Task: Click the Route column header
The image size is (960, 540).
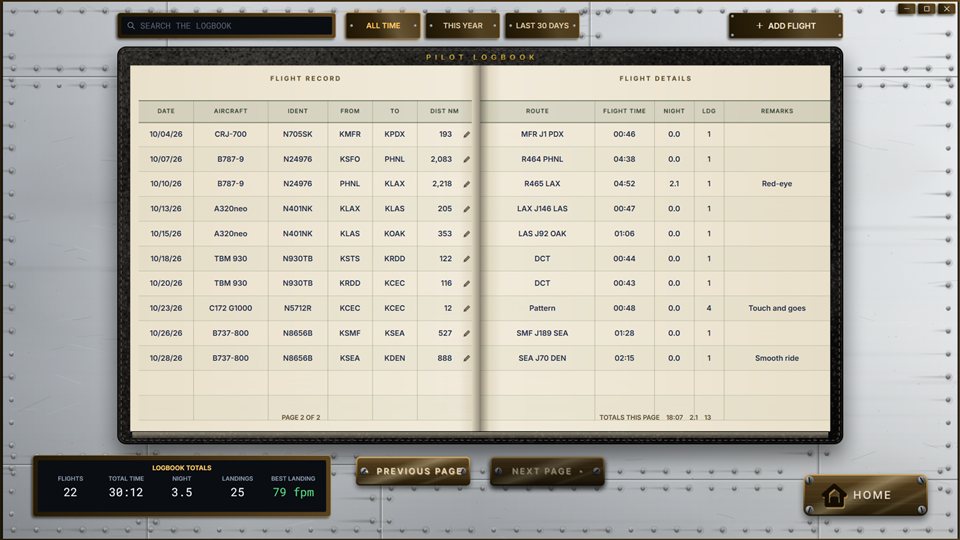Action: [537, 111]
